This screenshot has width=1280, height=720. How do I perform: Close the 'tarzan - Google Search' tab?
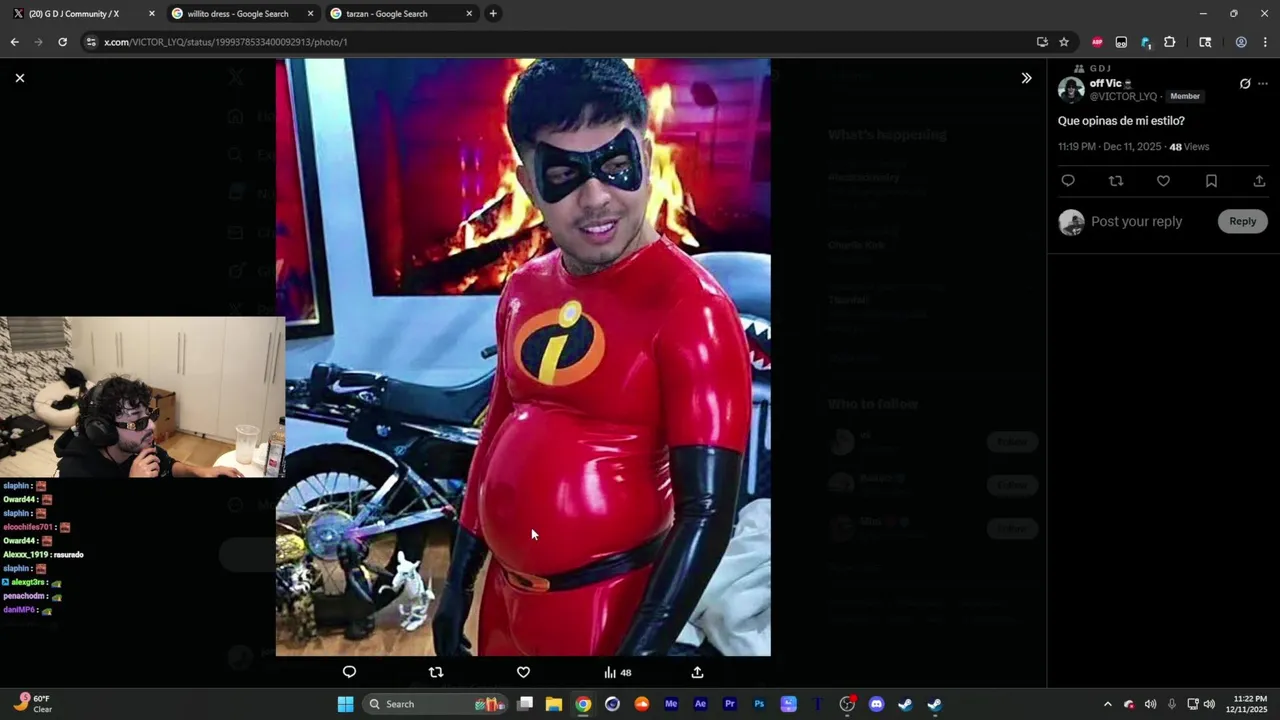click(469, 14)
